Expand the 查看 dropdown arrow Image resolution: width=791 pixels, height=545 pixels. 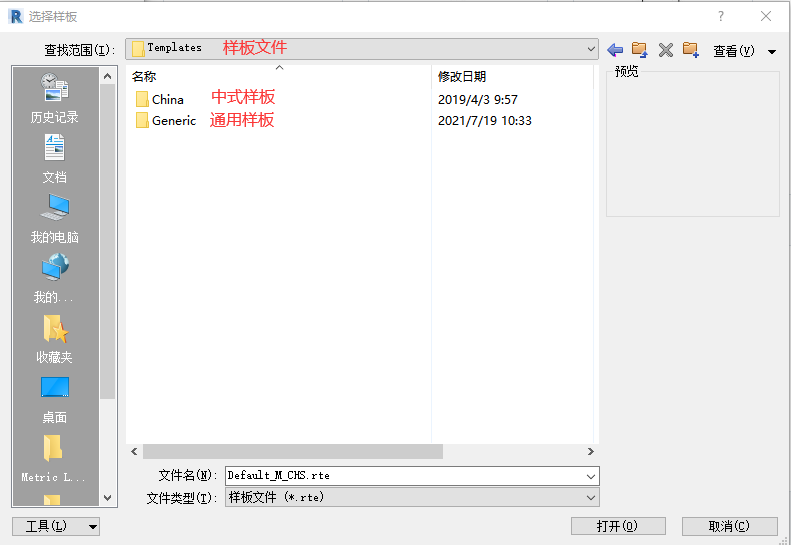point(772,51)
